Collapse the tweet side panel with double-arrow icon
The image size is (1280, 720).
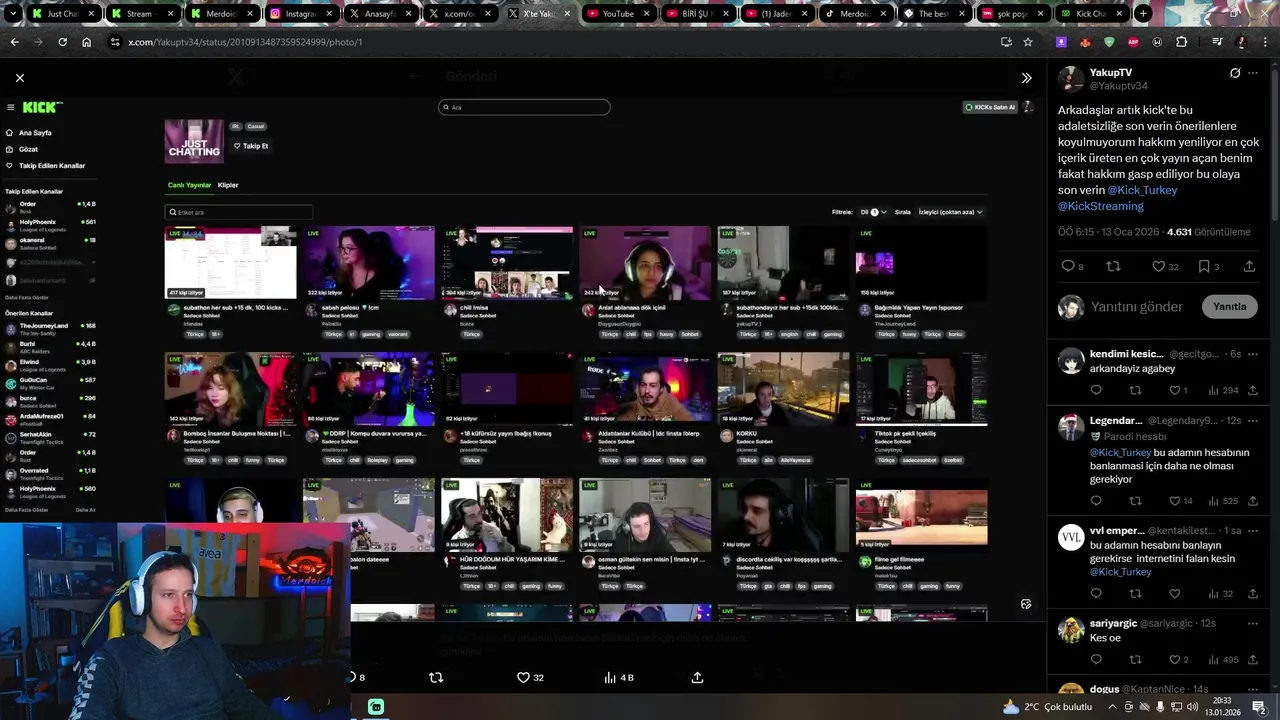(x=1026, y=78)
